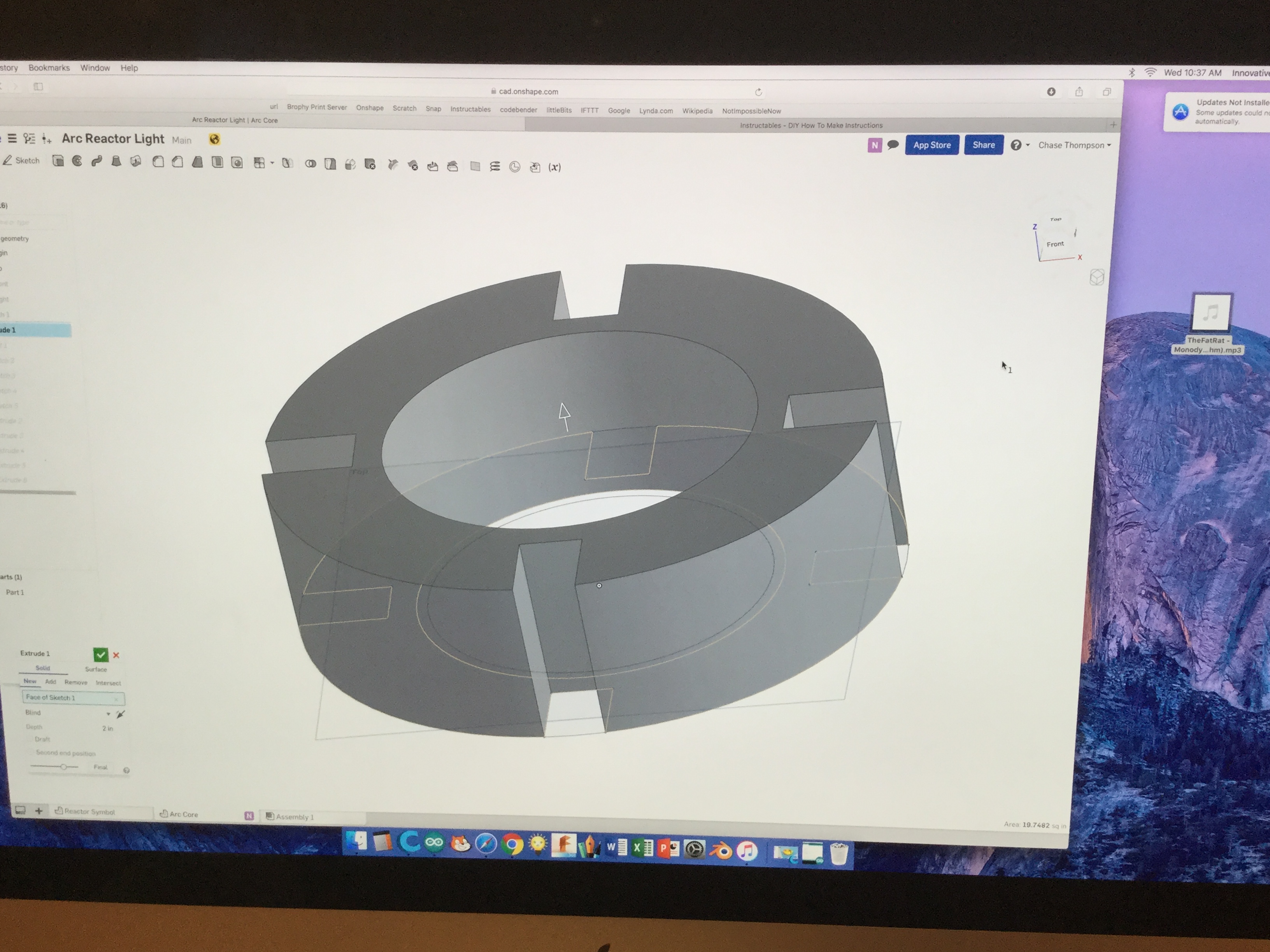Choose the New operation type

(30, 681)
